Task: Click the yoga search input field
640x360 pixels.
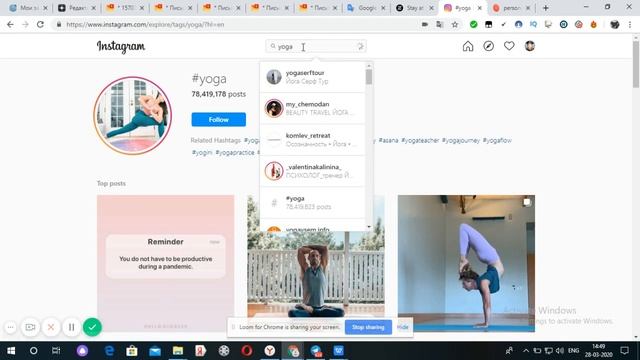Action: pos(315,47)
